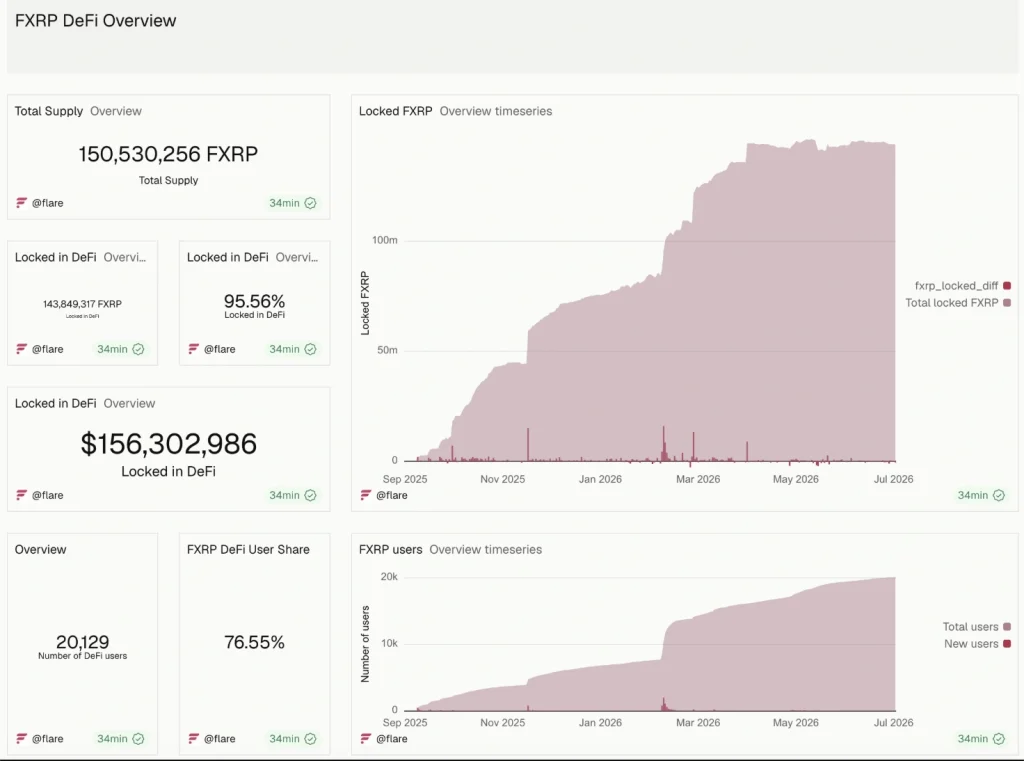Open @flare link in 95.56% card
Image resolution: width=1024 pixels, height=761 pixels.
coord(219,349)
